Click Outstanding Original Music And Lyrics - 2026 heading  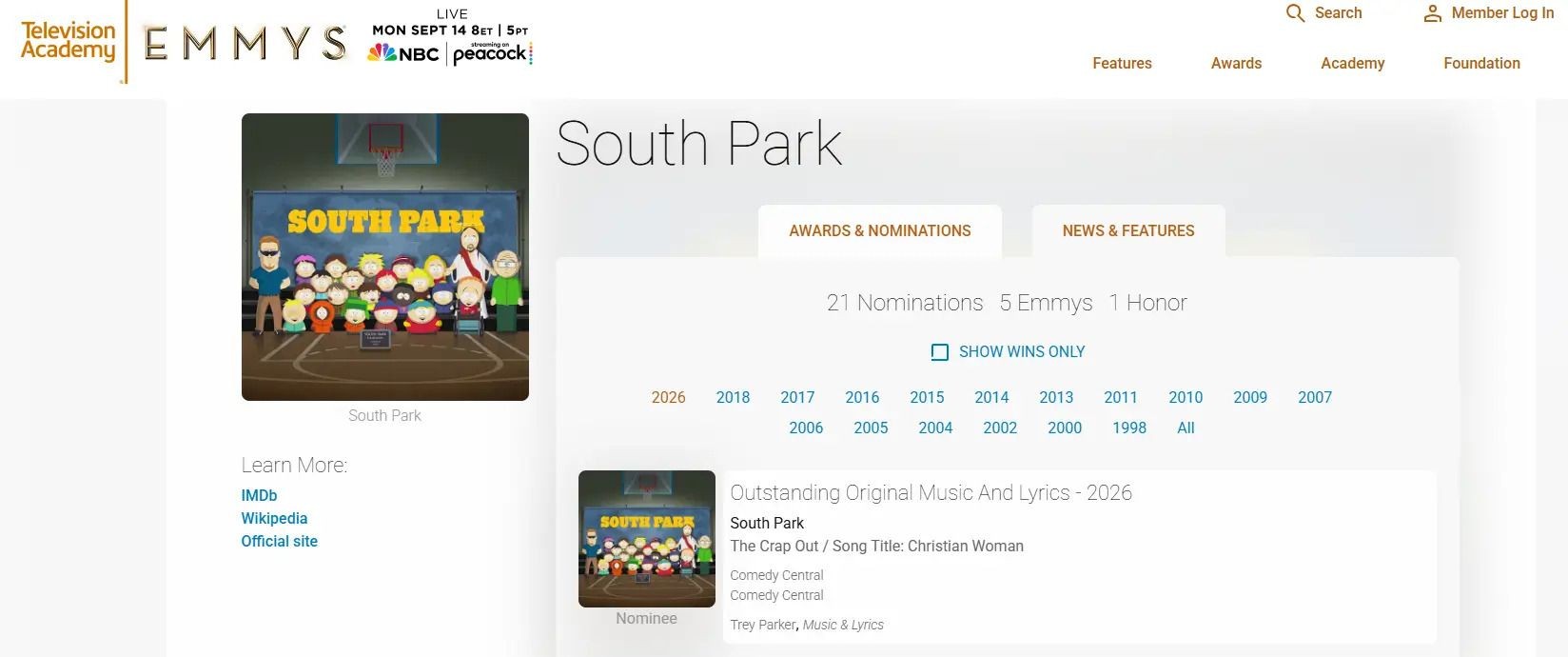(931, 492)
